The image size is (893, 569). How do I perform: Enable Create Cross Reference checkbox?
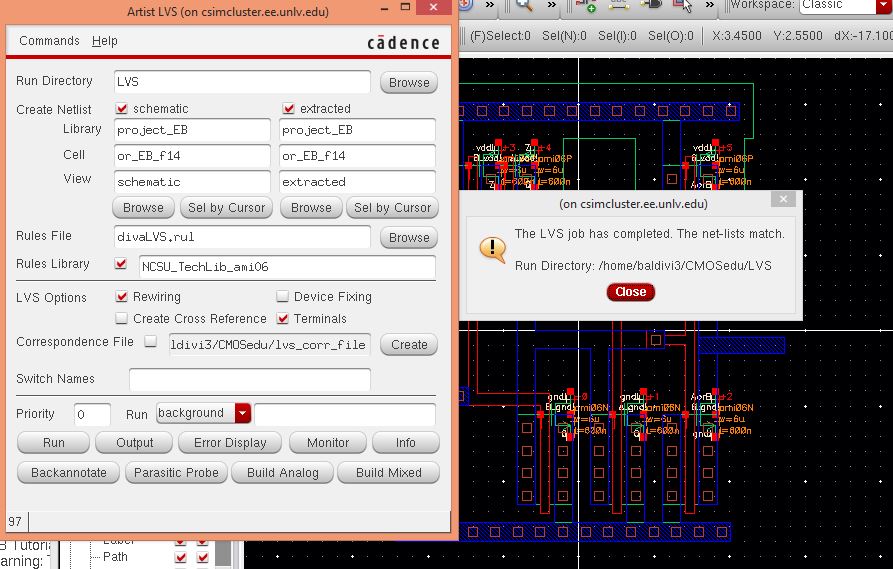click(x=122, y=319)
